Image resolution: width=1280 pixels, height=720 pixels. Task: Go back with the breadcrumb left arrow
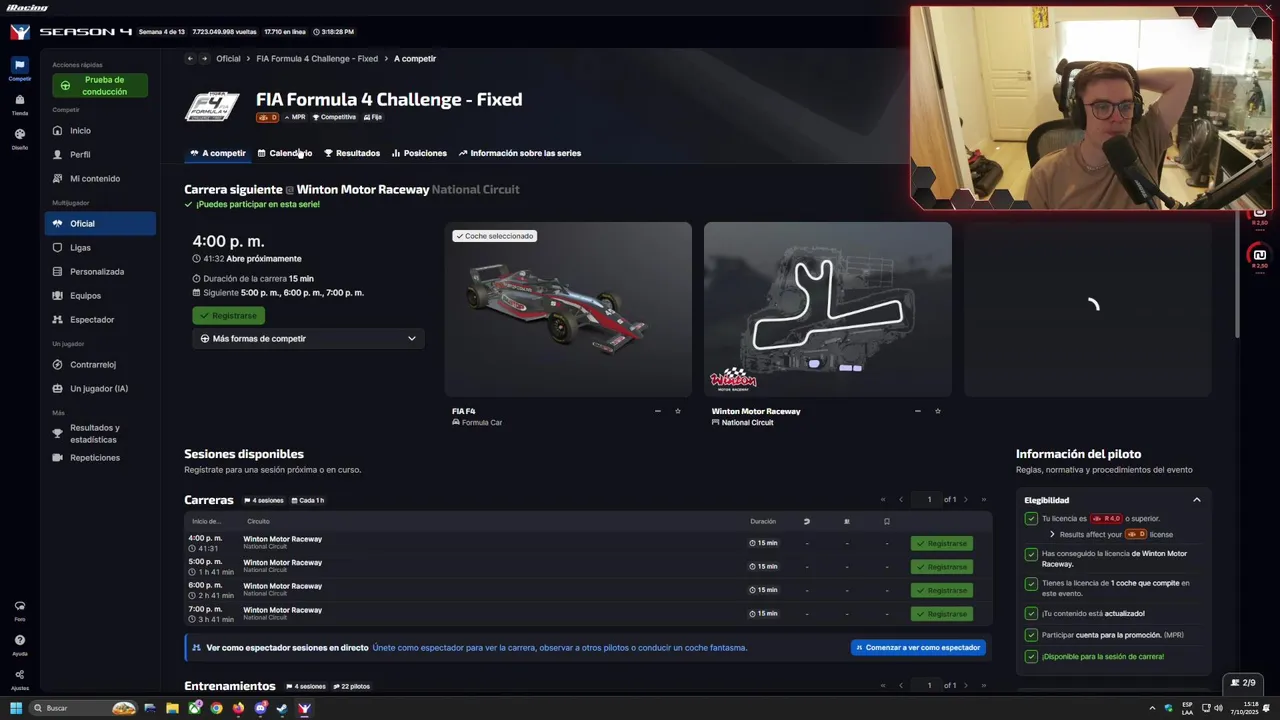tap(190, 58)
